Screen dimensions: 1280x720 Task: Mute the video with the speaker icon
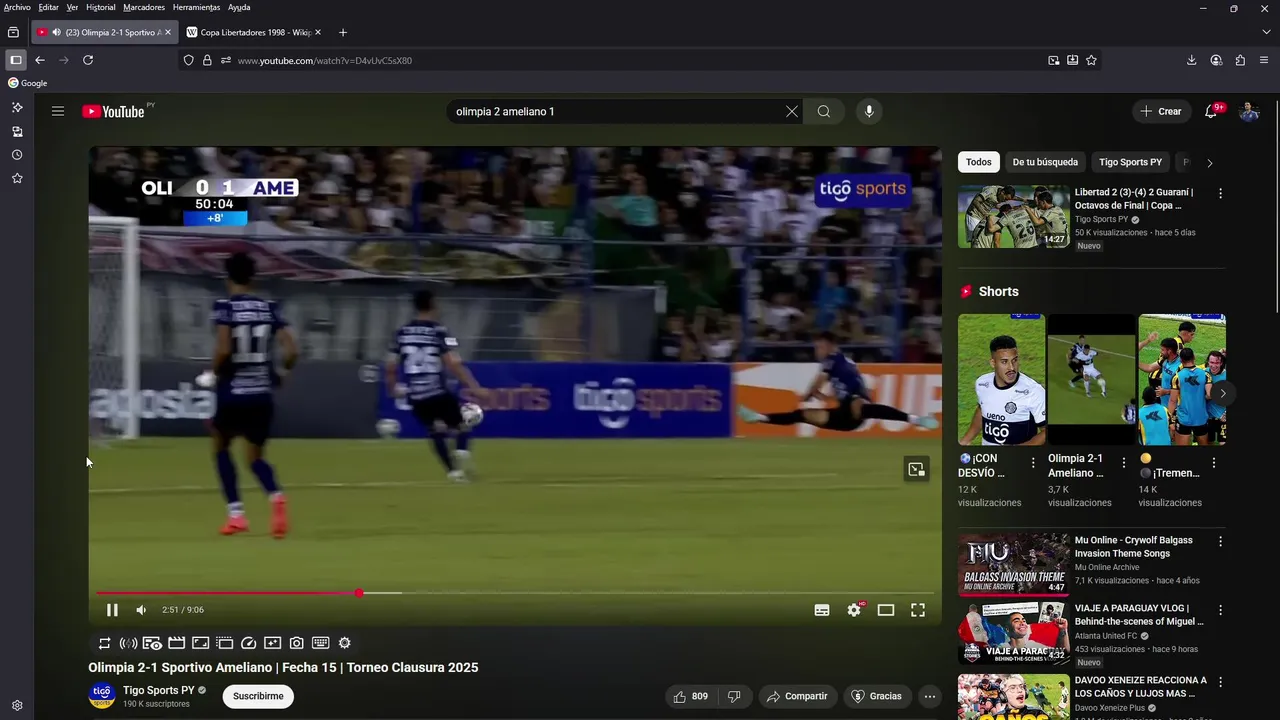141,610
